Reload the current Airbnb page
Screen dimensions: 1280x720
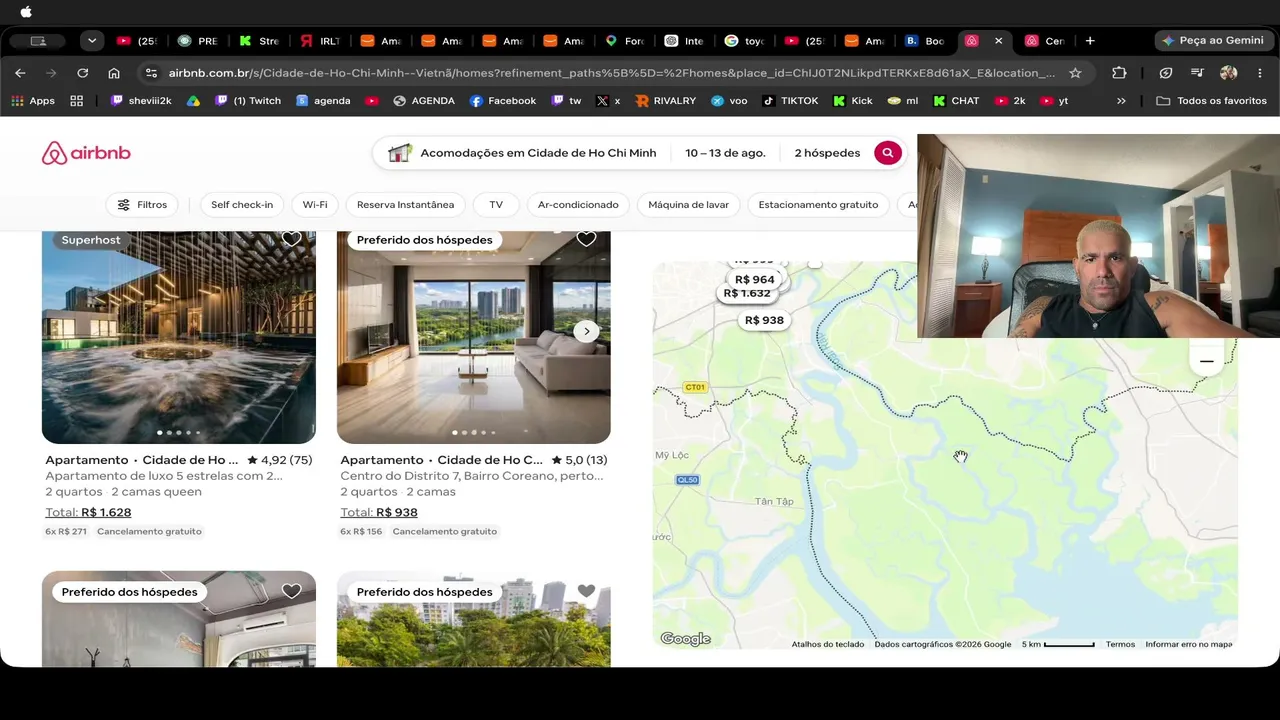(83, 73)
